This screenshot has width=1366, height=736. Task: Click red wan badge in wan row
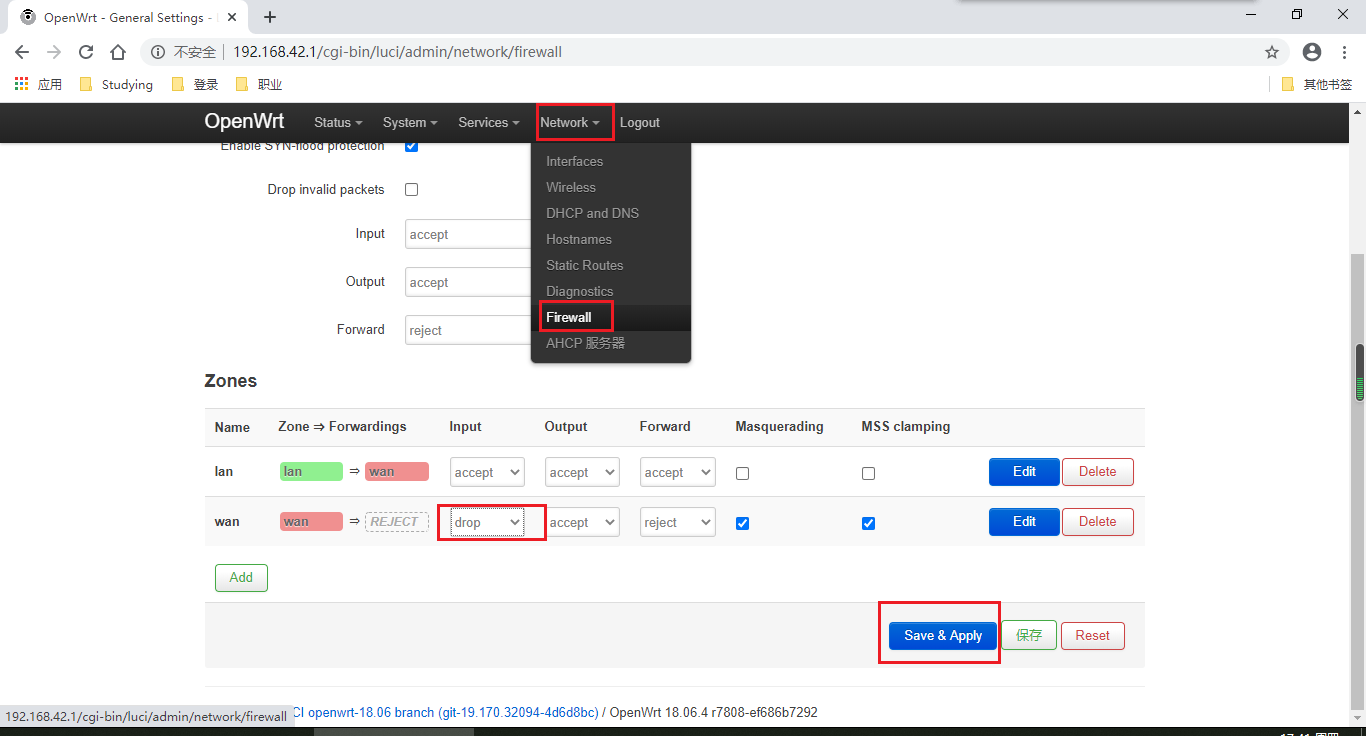coord(311,522)
